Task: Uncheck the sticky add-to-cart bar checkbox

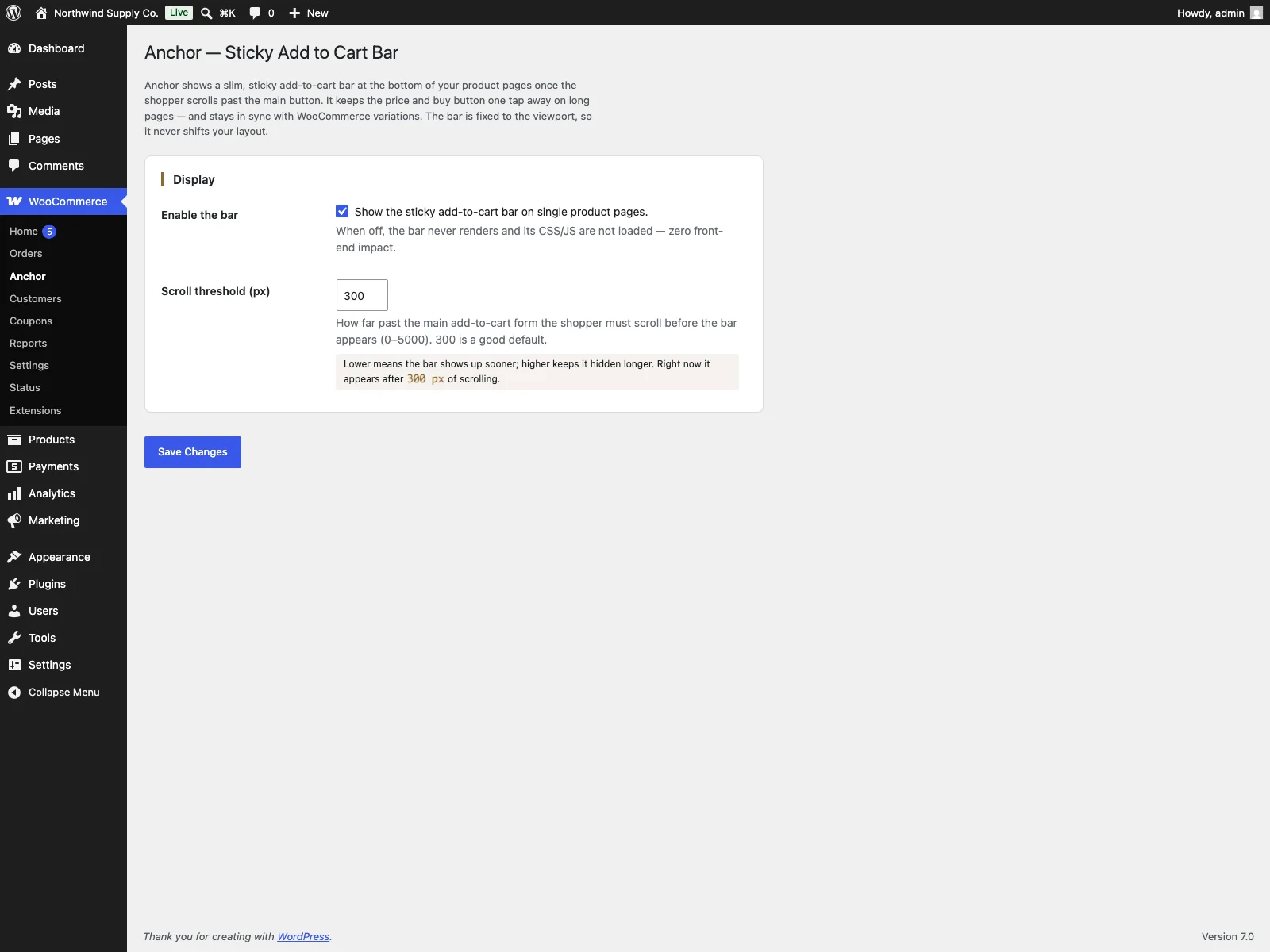Action: [x=342, y=211]
